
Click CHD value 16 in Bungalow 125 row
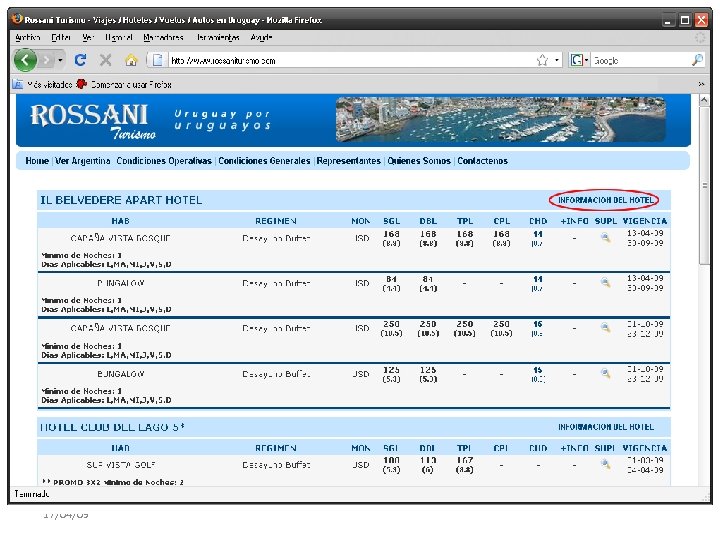[538, 370]
